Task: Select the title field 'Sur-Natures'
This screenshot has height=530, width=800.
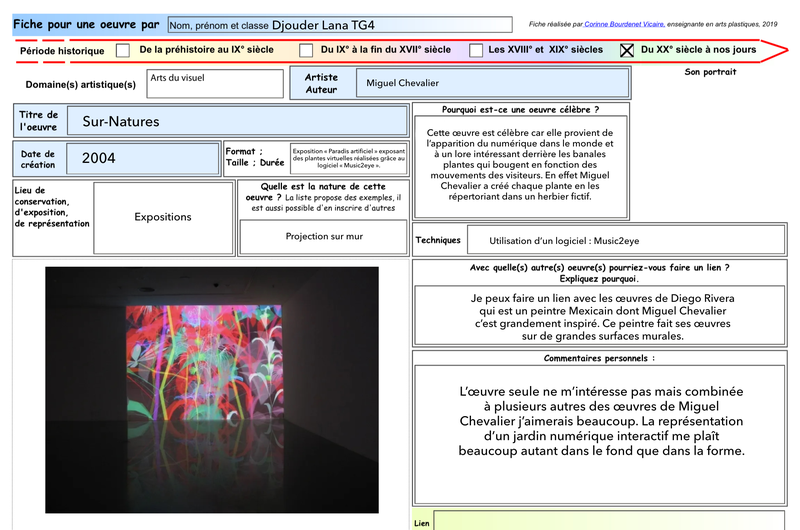Action: point(240,122)
